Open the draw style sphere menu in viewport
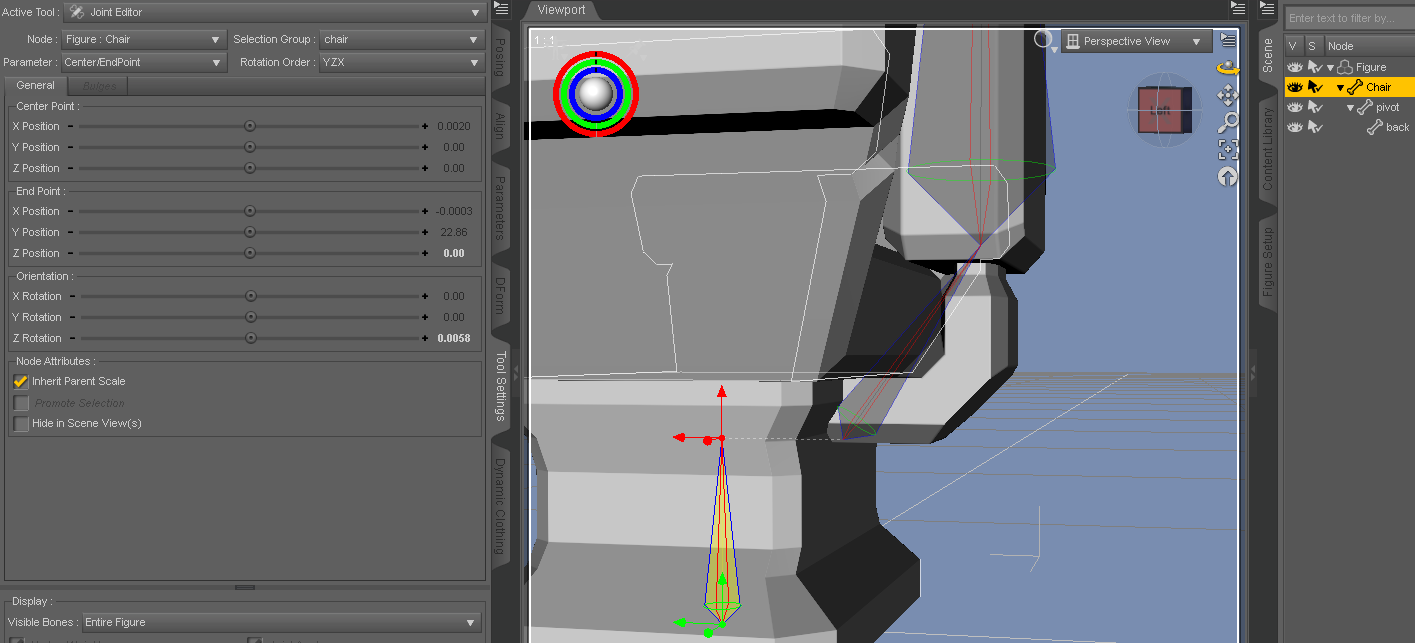1415x643 pixels. pos(1044,40)
